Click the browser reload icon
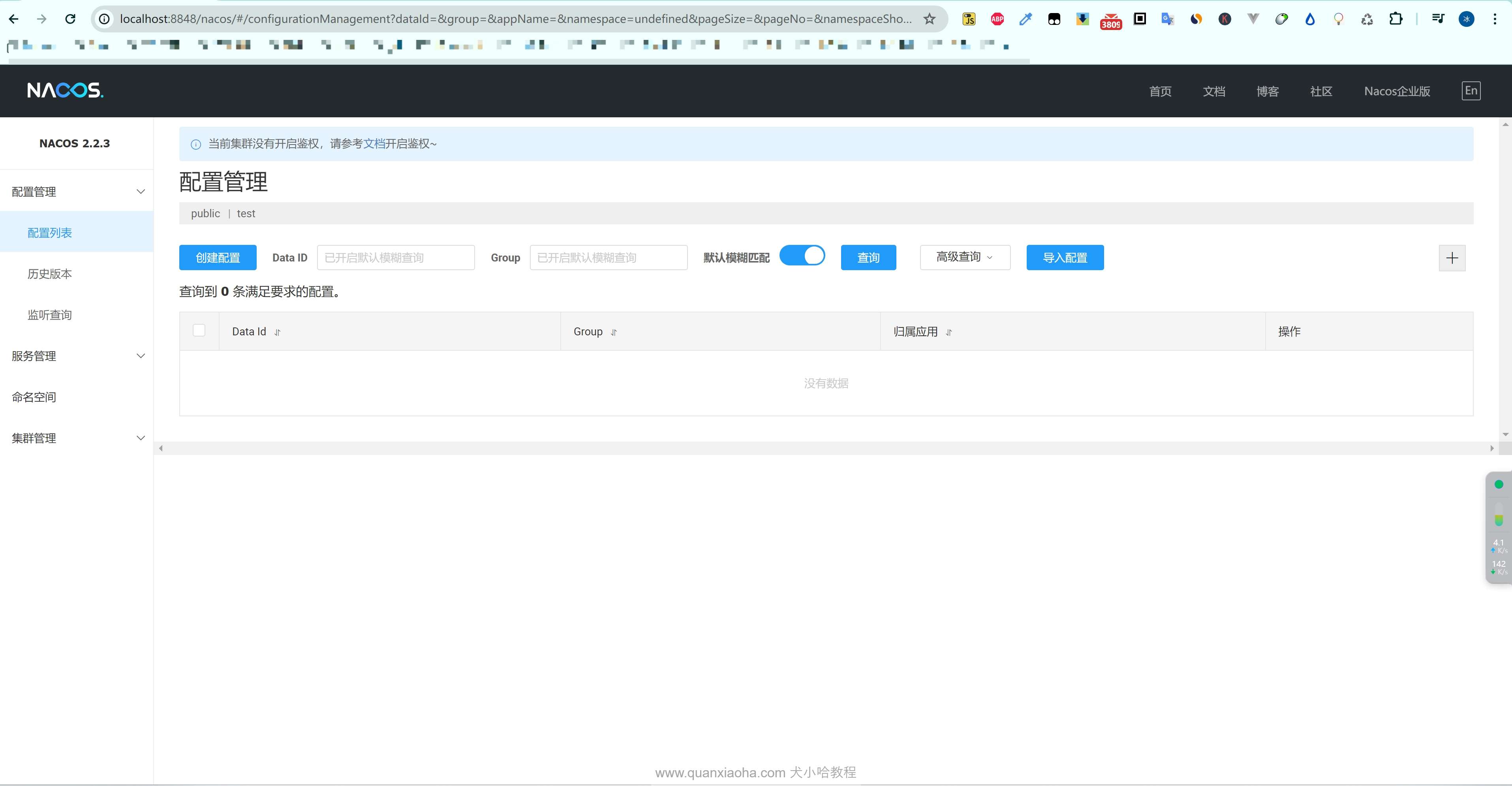The height and width of the screenshot is (786, 1512). 70,19
